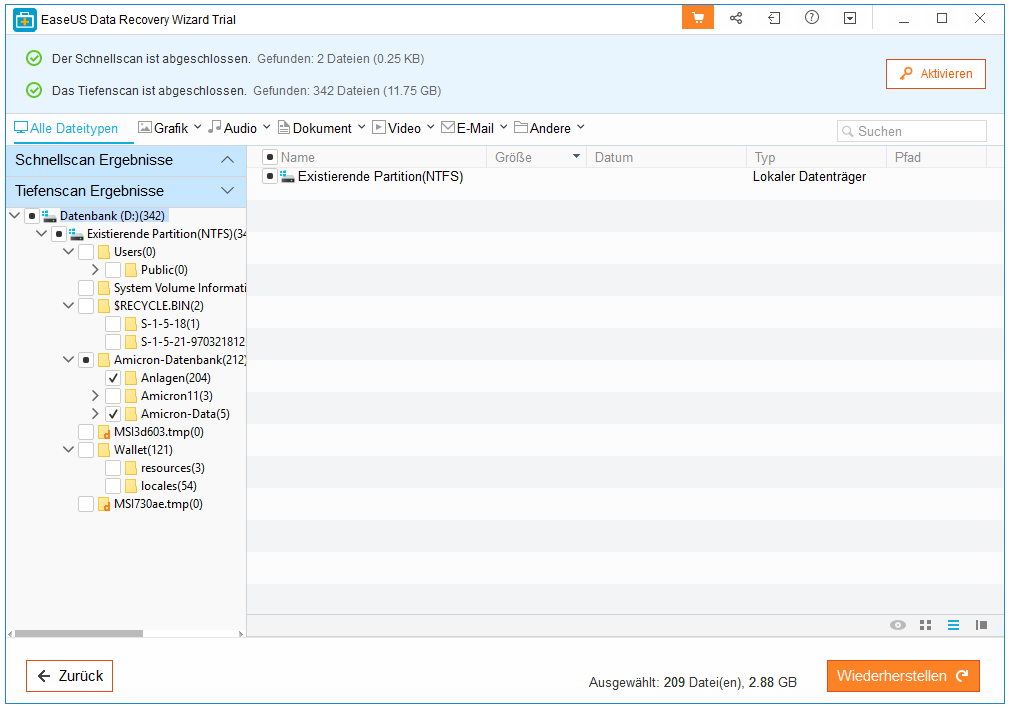Click the Datenbank (D:) drive icon
This screenshot has width=1011, height=711.
point(49,216)
